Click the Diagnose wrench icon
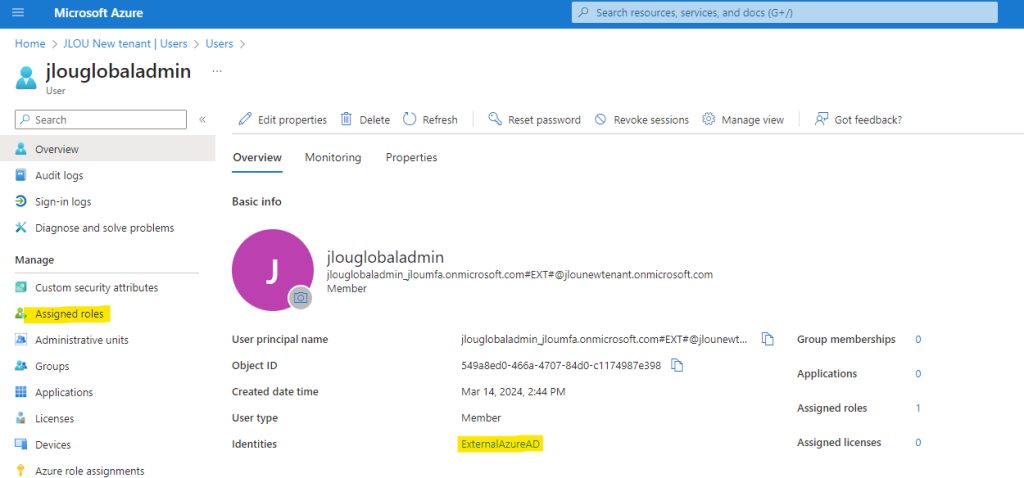Screen dimensions: 1024x478 (x=21, y=228)
